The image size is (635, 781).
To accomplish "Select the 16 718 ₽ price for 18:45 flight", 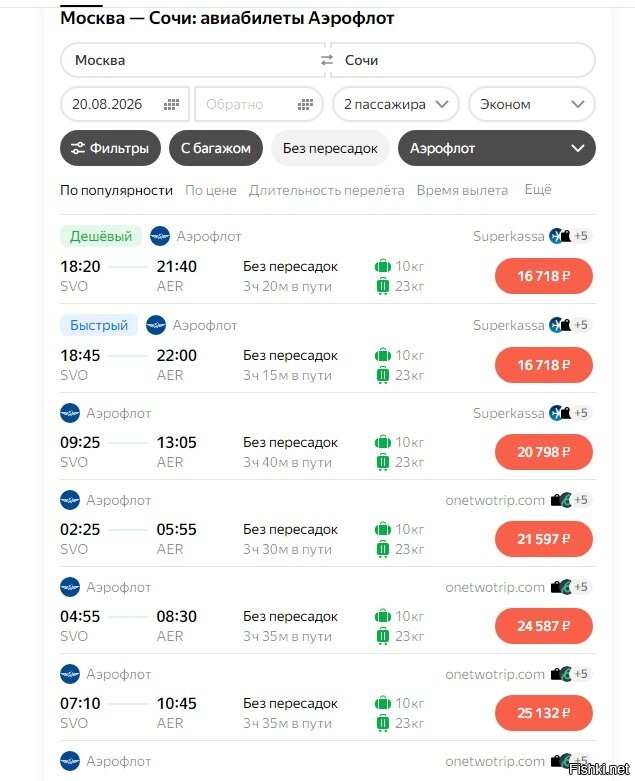I will [543, 365].
